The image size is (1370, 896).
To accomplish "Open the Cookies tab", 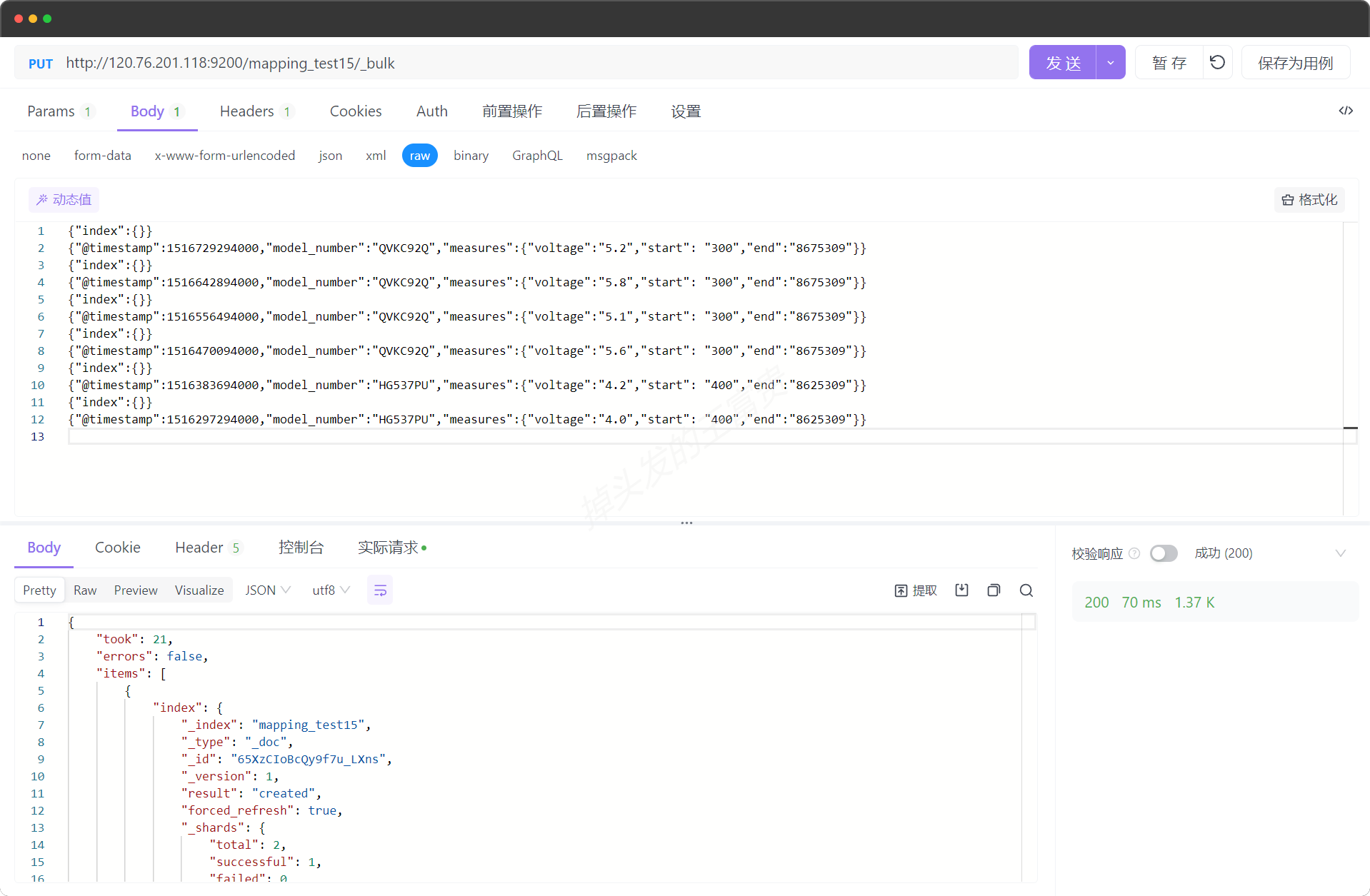I will tap(356, 111).
